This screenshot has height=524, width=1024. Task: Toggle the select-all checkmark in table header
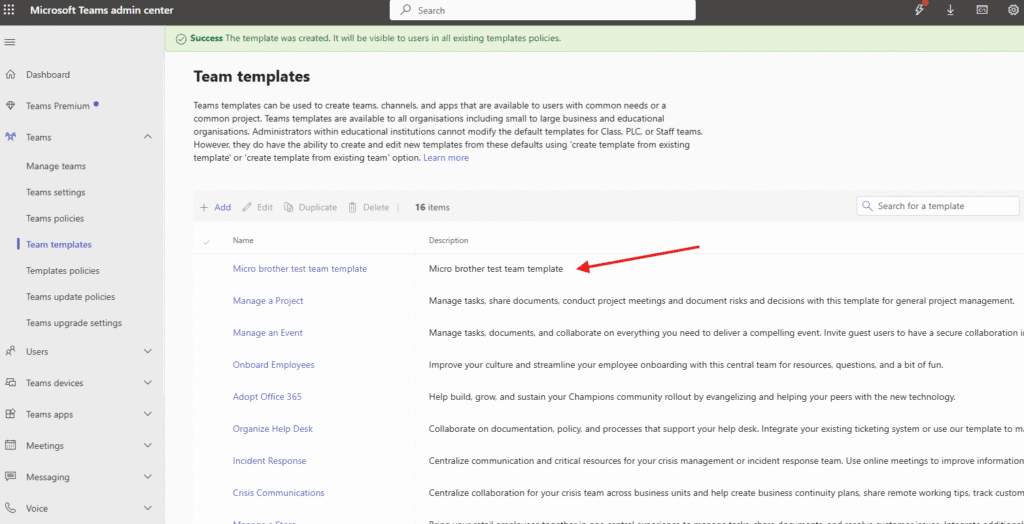click(x=207, y=241)
